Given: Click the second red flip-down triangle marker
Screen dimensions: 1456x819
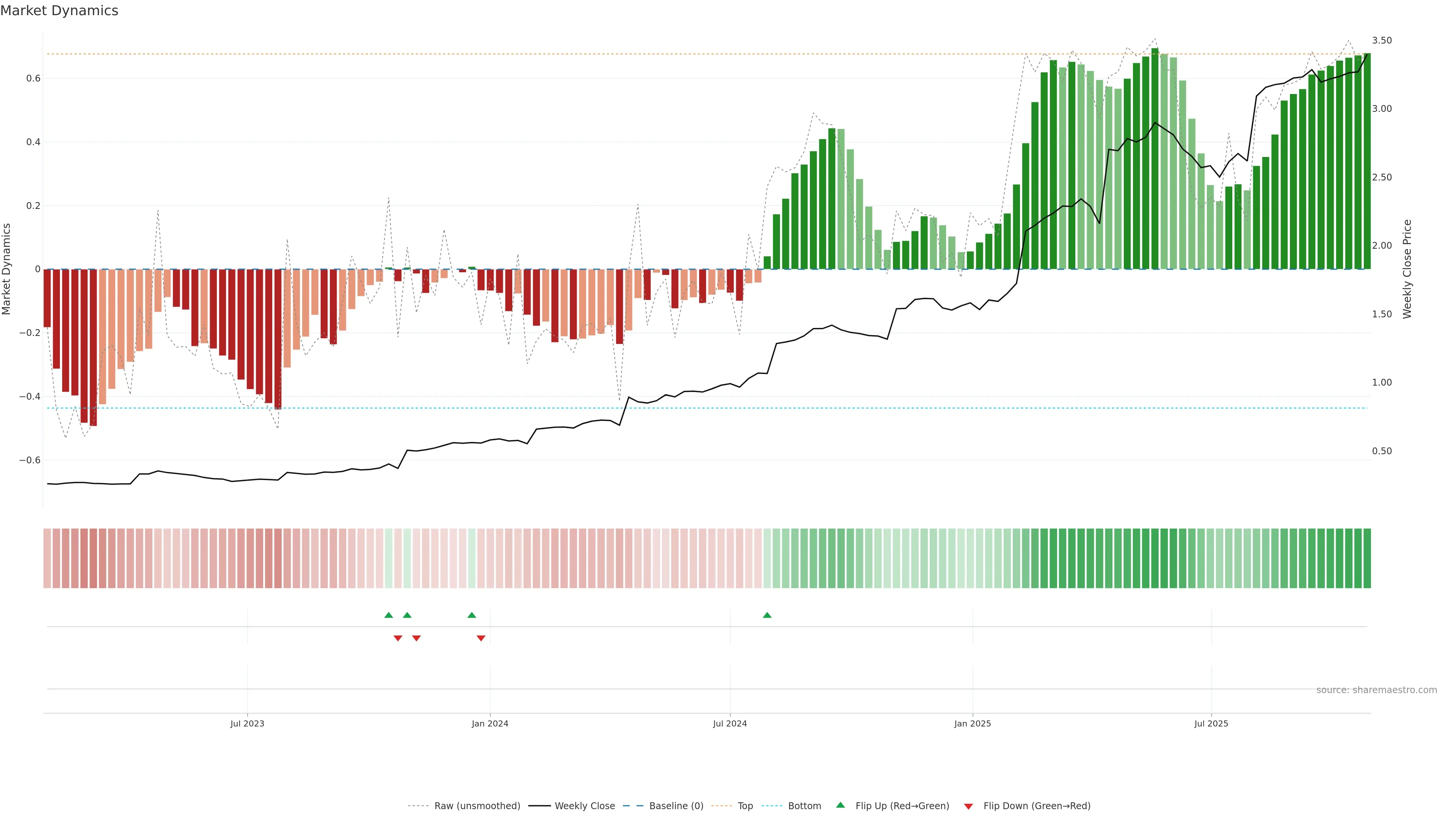Looking at the screenshot, I should pyautogui.click(x=417, y=638).
